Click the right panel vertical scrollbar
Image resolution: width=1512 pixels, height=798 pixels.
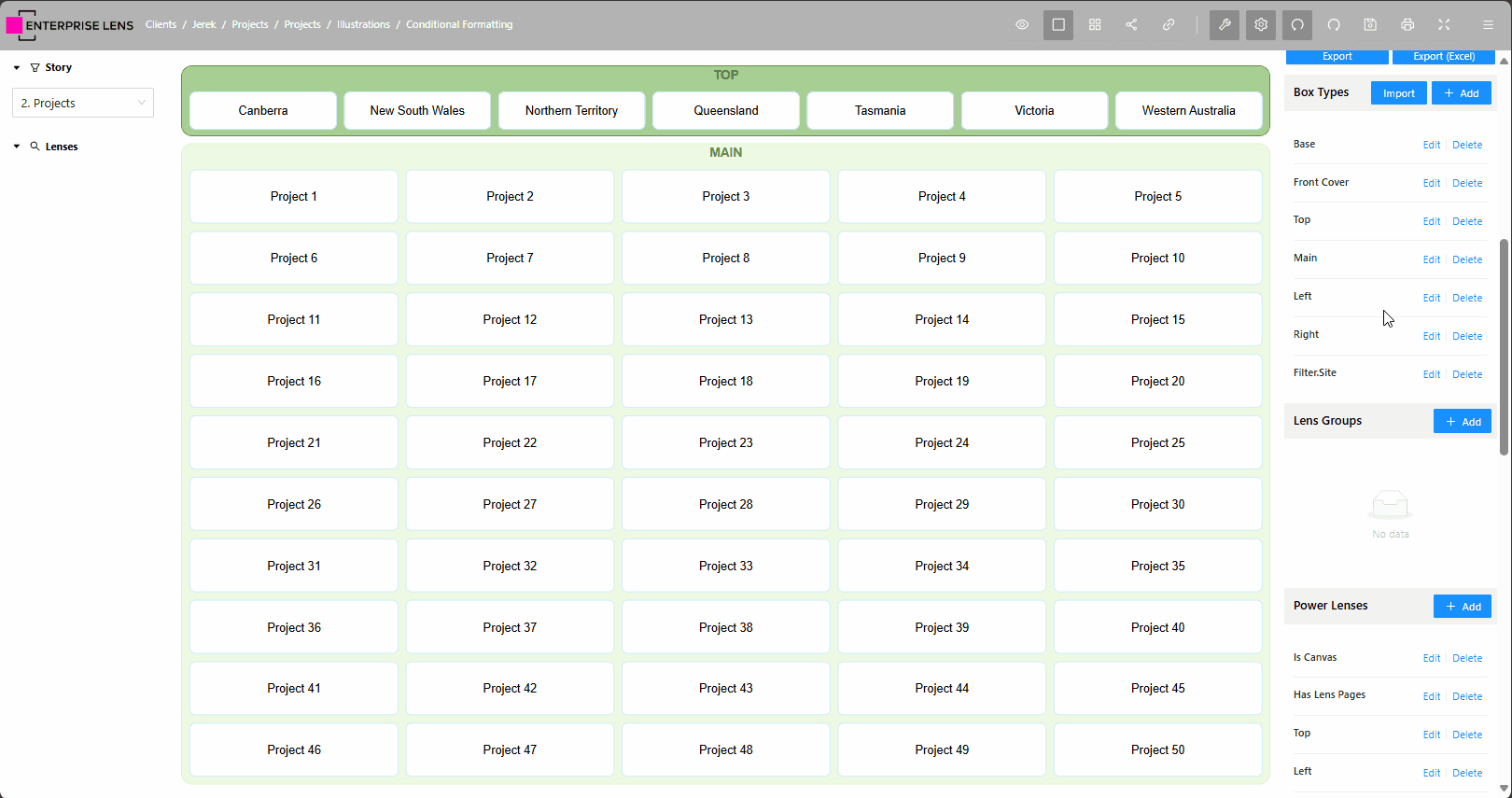coord(1504,345)
